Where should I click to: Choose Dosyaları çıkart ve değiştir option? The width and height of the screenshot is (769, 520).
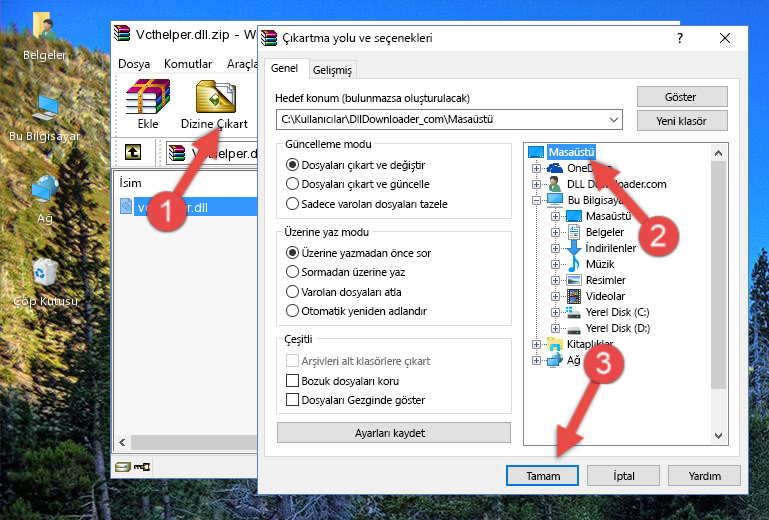pos(356,165)
